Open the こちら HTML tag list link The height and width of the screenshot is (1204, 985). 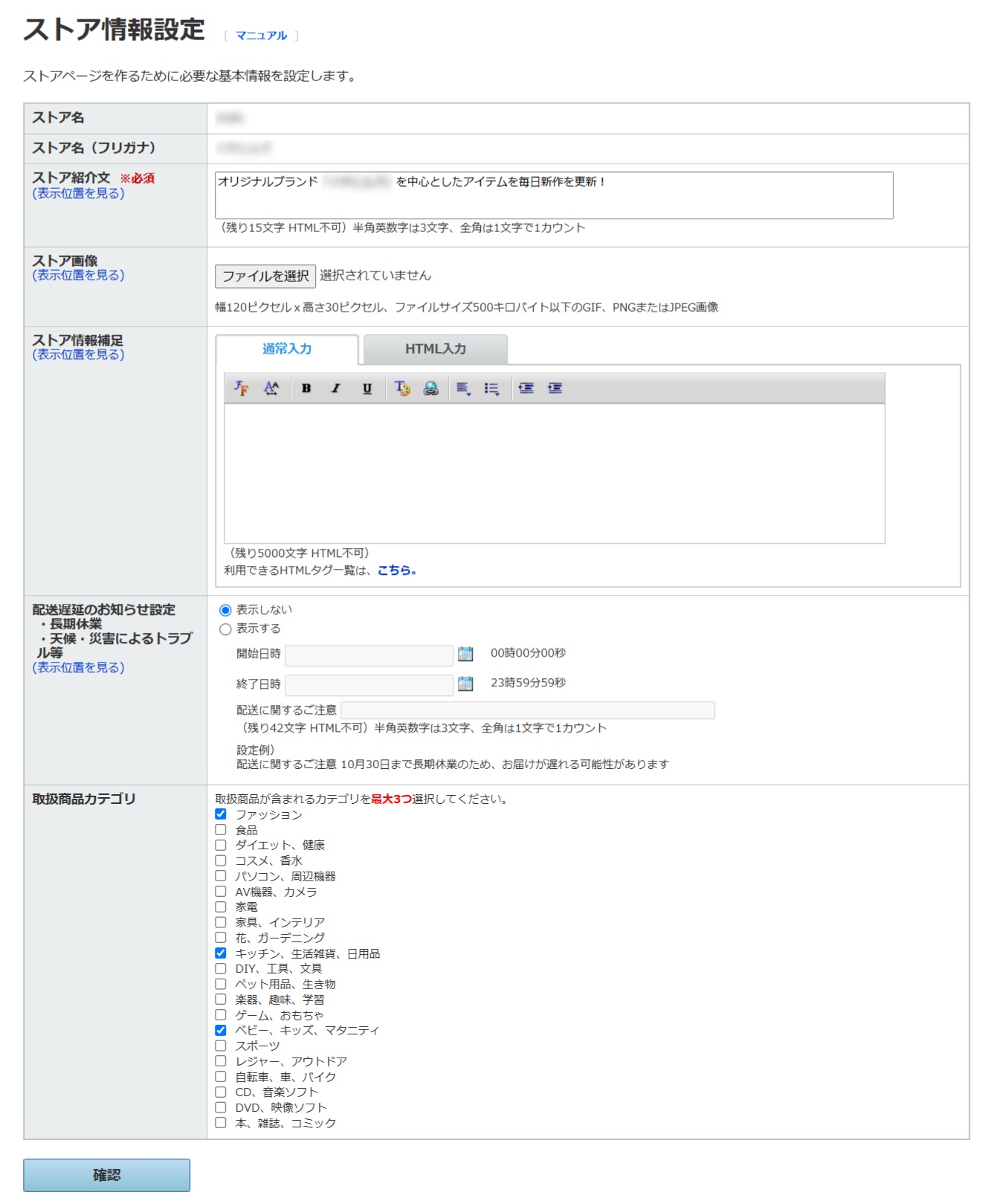[x=397, y=570]
